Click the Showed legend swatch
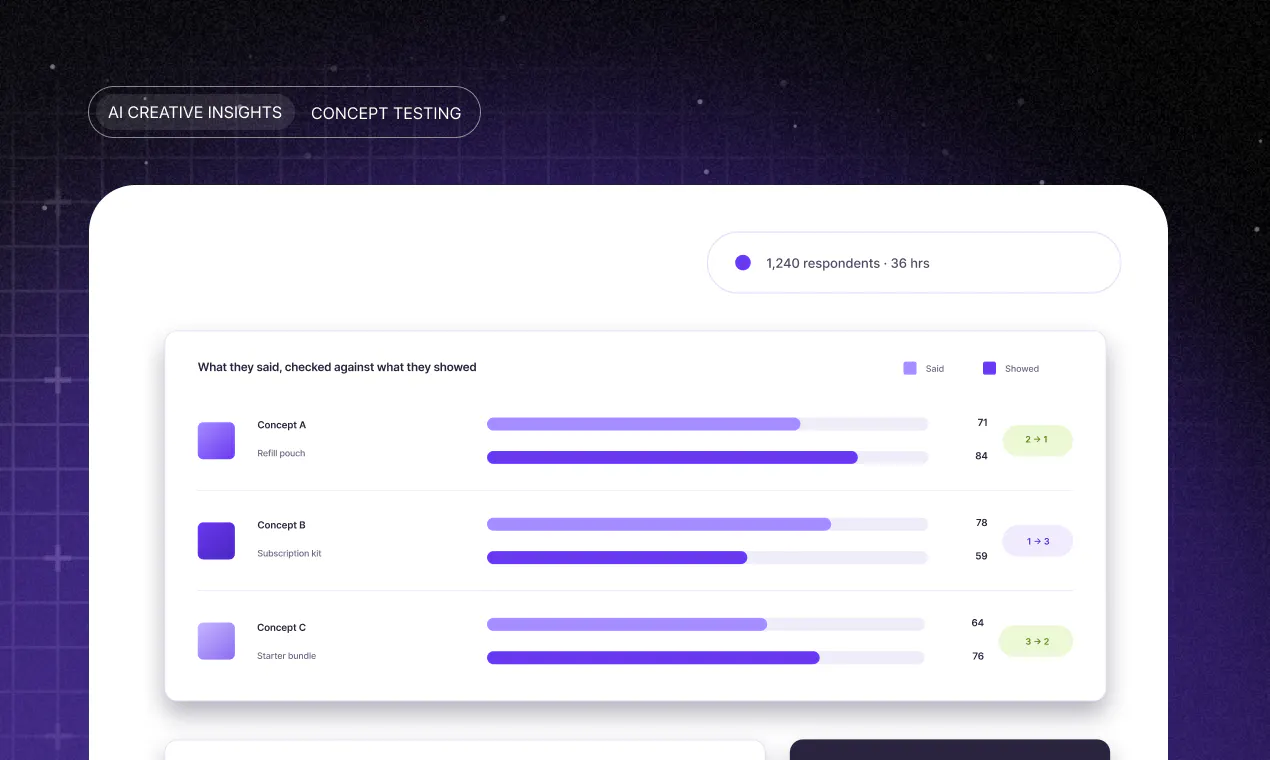The image size is (1270, 760). (x=990, y=368)
